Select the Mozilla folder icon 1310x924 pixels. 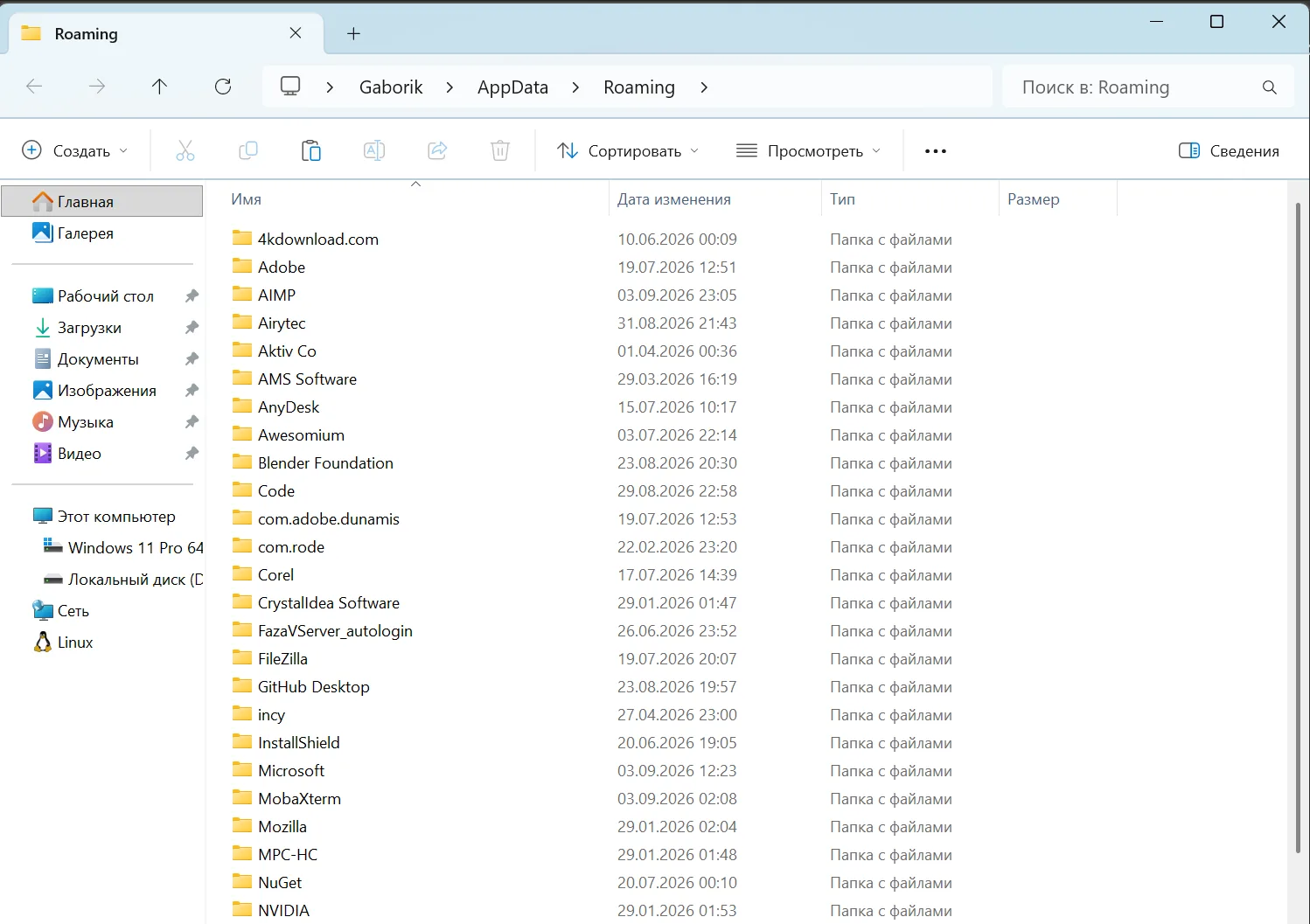coord(242,825)
